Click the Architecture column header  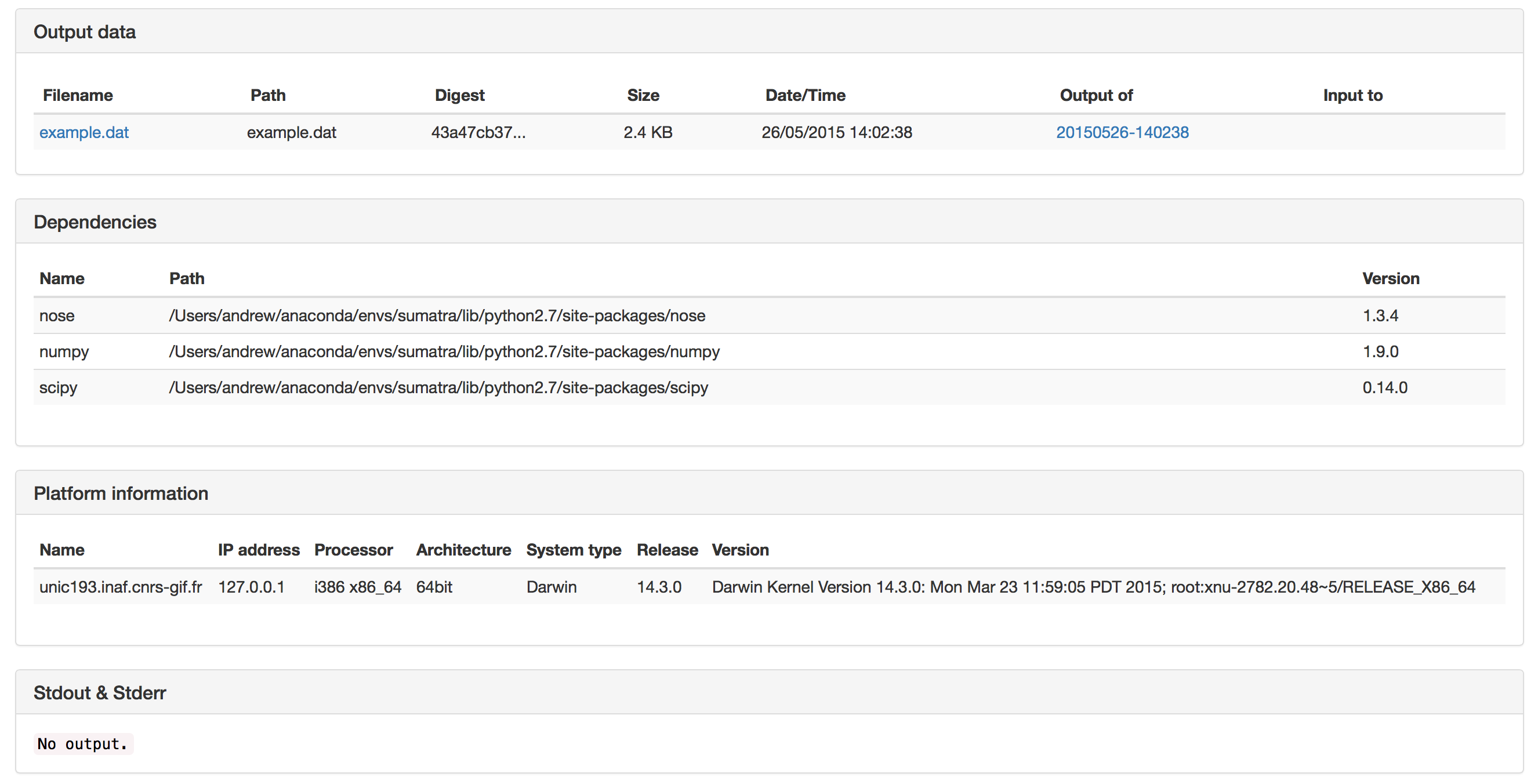(463, 550)
